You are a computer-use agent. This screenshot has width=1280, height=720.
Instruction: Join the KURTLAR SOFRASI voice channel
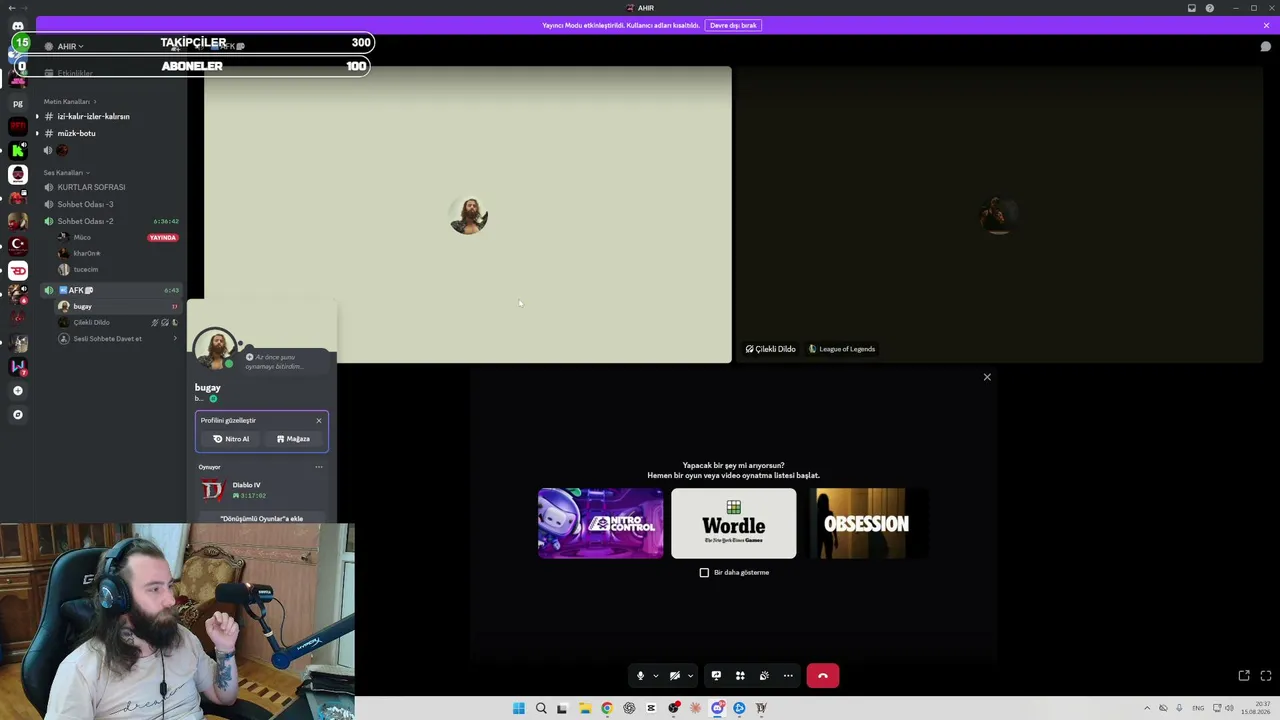(x=91, y=187)
